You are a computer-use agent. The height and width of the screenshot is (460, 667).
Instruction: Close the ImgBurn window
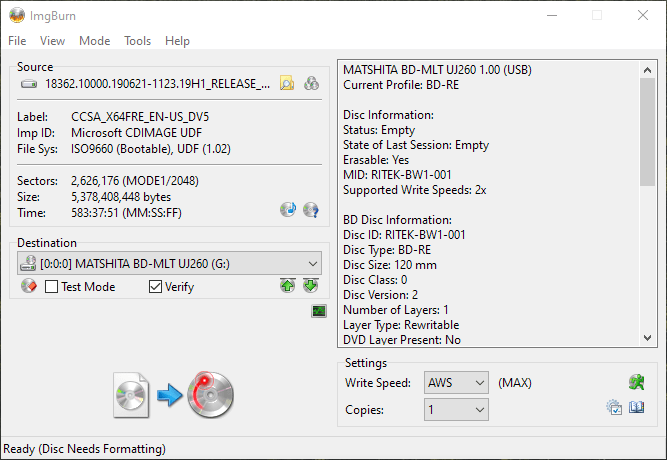click(643, 15)
